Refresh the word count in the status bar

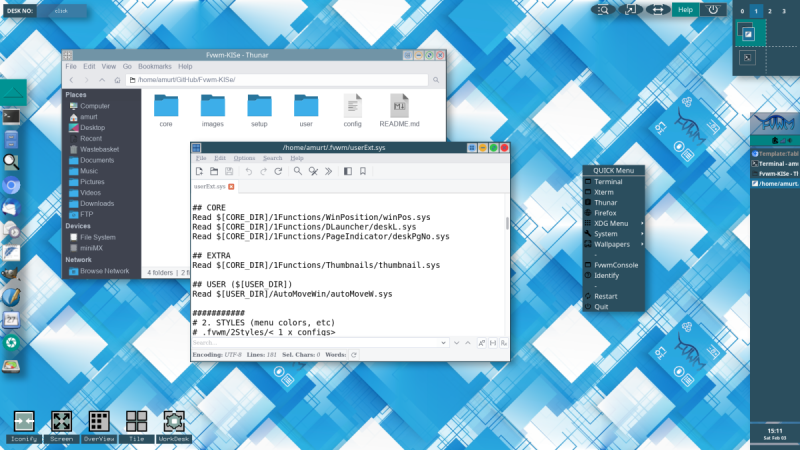[354, 355]
